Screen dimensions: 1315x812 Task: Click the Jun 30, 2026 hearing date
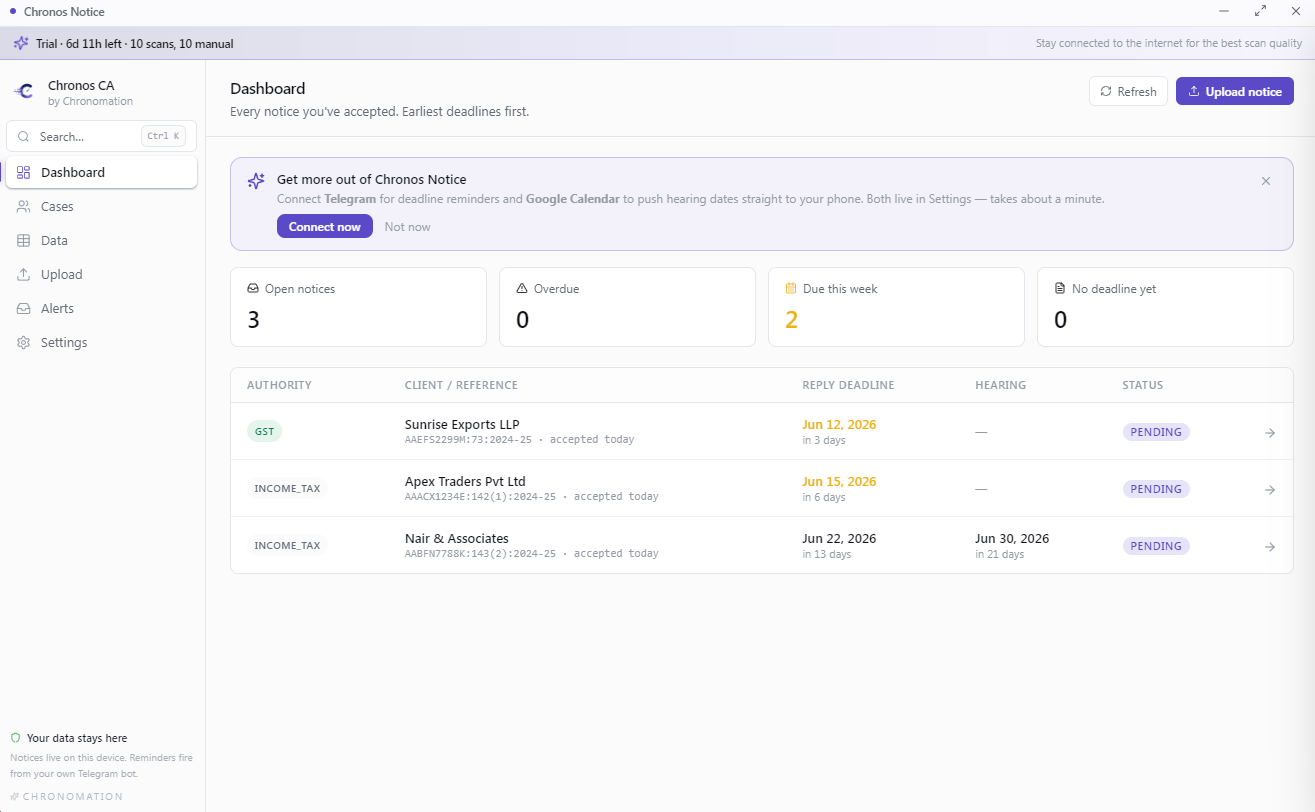tap(1012, 538)
